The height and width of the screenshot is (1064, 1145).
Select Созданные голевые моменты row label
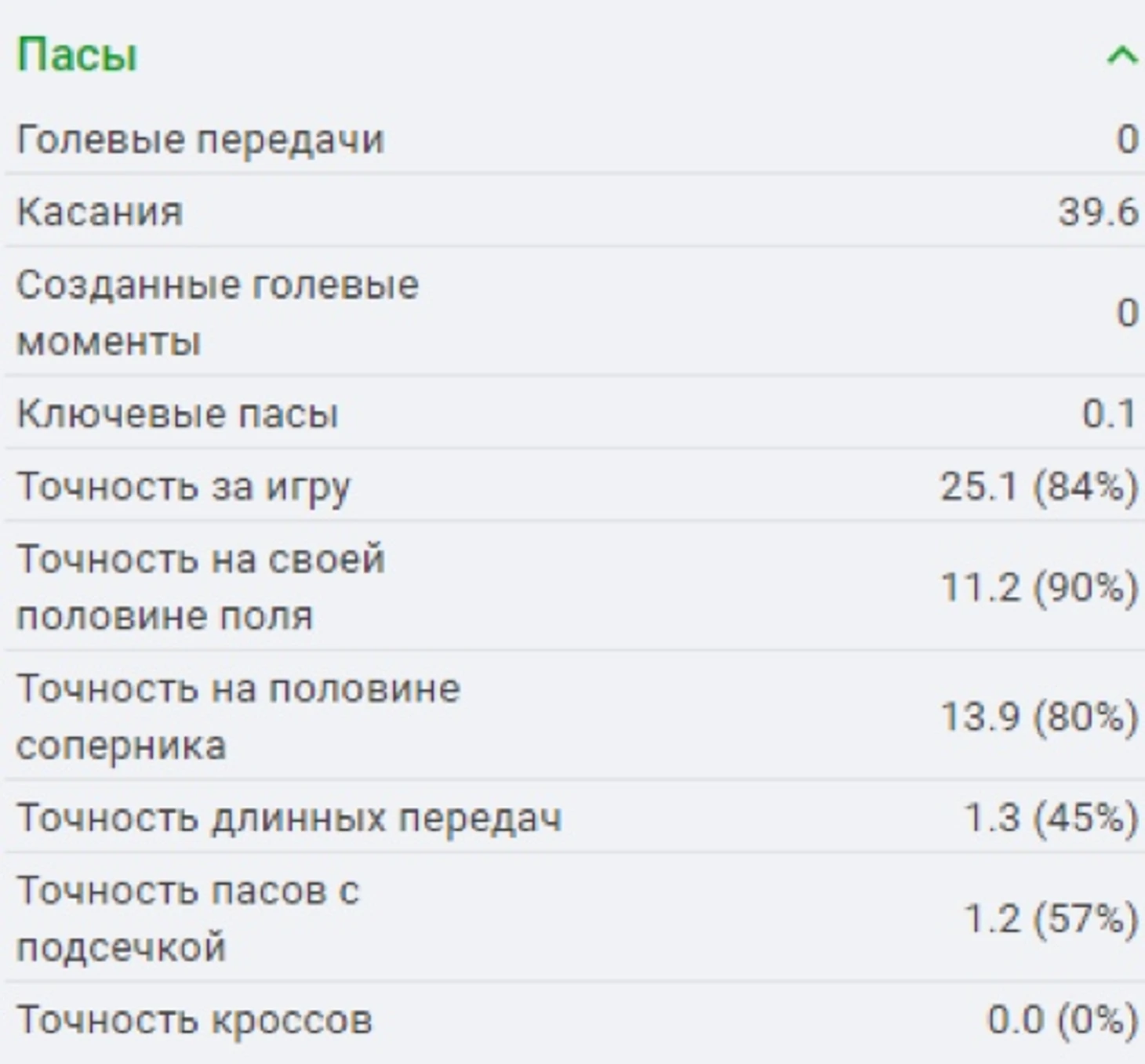[218, 313]
